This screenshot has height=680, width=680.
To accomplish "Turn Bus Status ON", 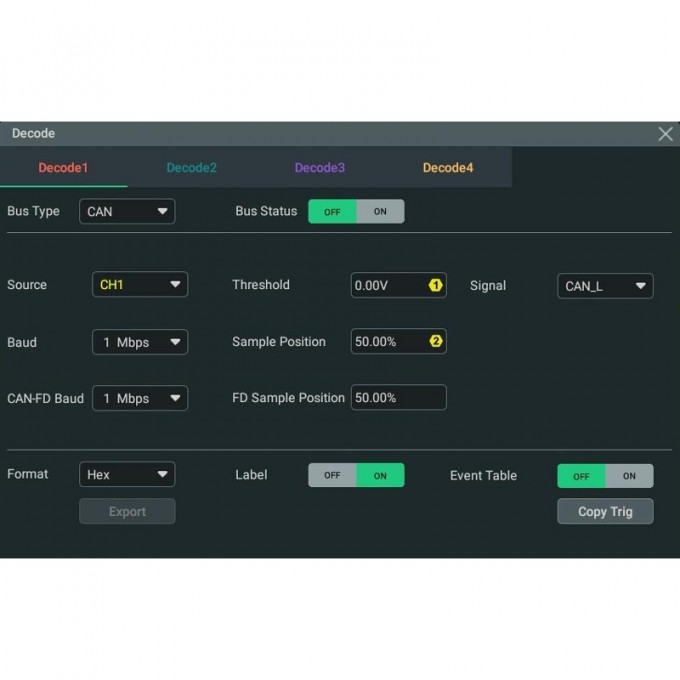I will pyautogui.click(x=380, y=212).
